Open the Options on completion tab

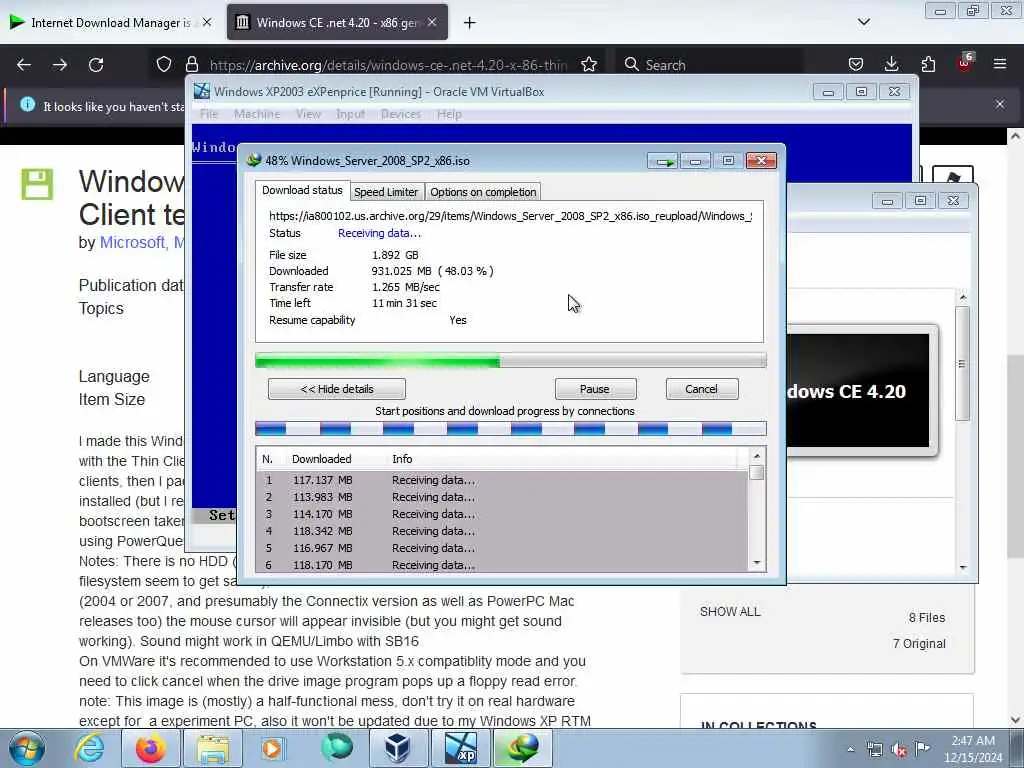point(483,192)
